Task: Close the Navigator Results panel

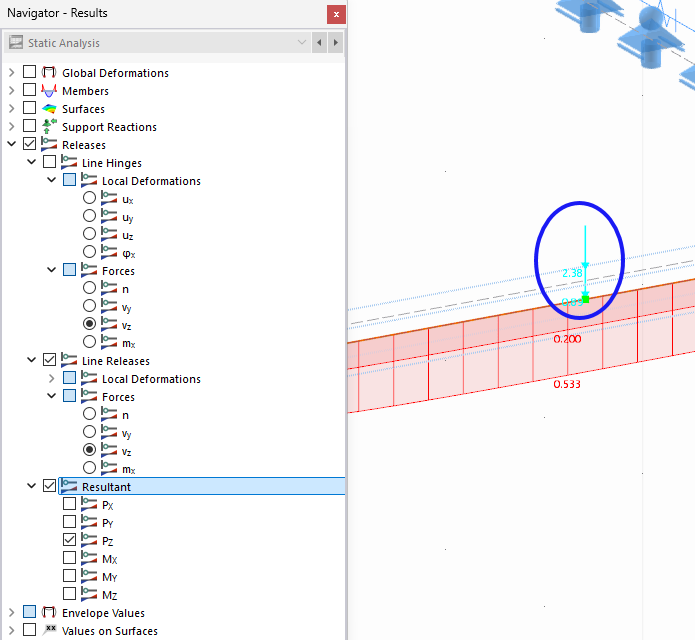Action: click(336, 14)
